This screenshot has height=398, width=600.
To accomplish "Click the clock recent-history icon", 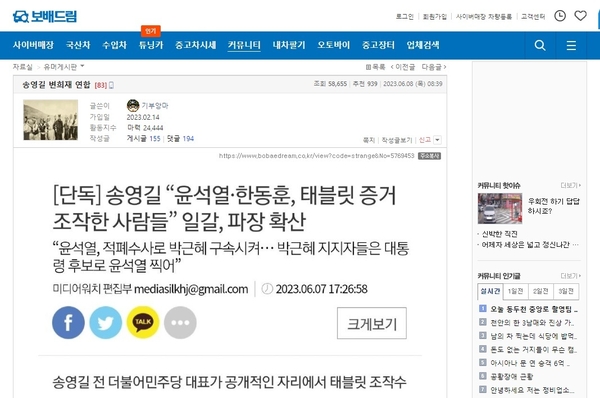I will pyautogui.click(x=560, y=16).
